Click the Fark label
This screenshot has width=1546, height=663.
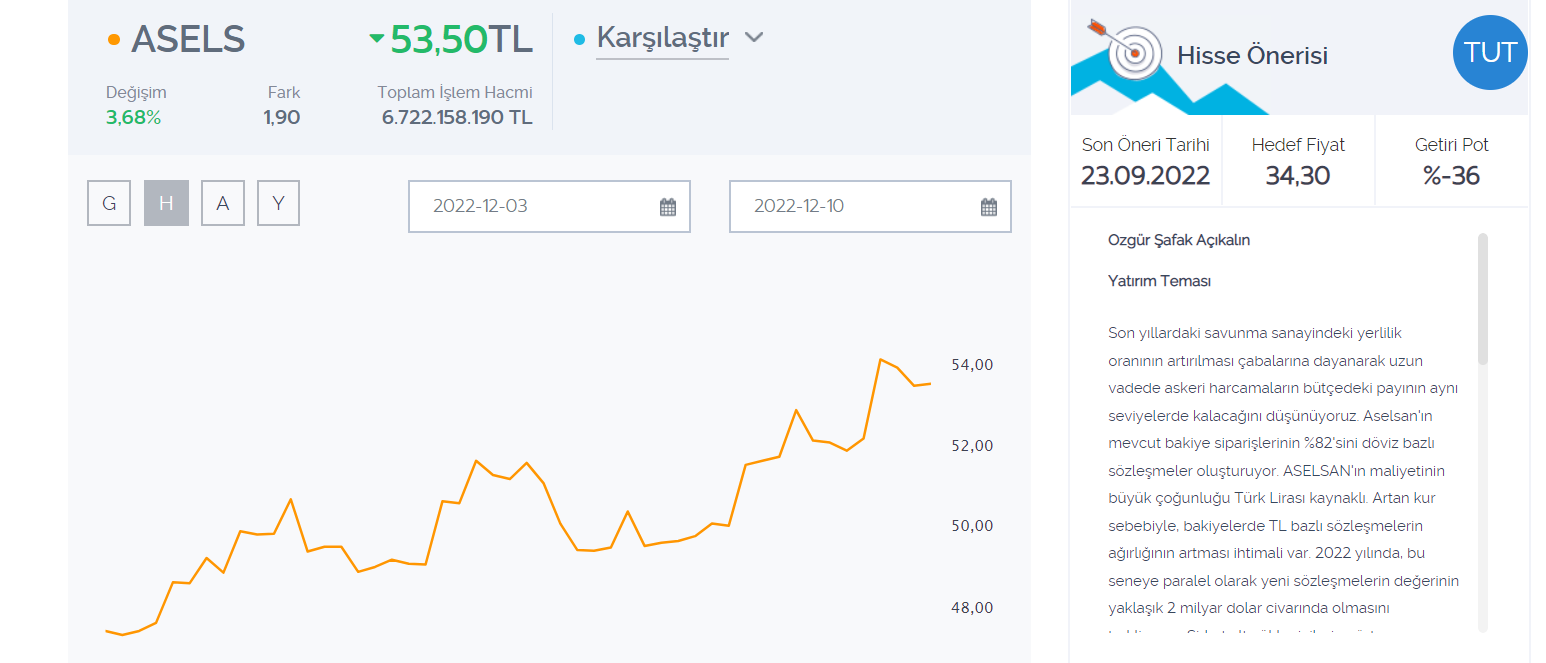coord(284,92)
